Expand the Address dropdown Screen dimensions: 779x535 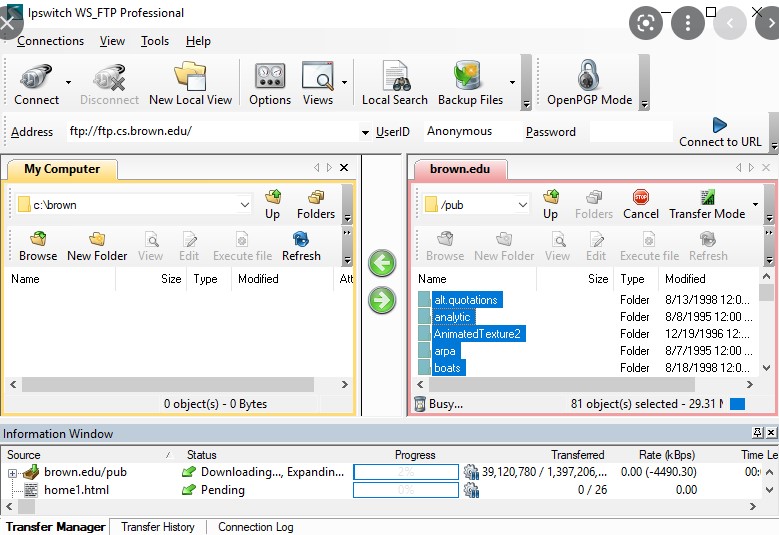365,132
